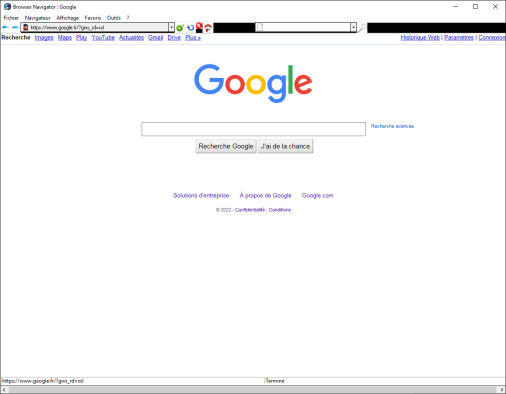Click inside the address bar URL field

click(x=99, y=27)
